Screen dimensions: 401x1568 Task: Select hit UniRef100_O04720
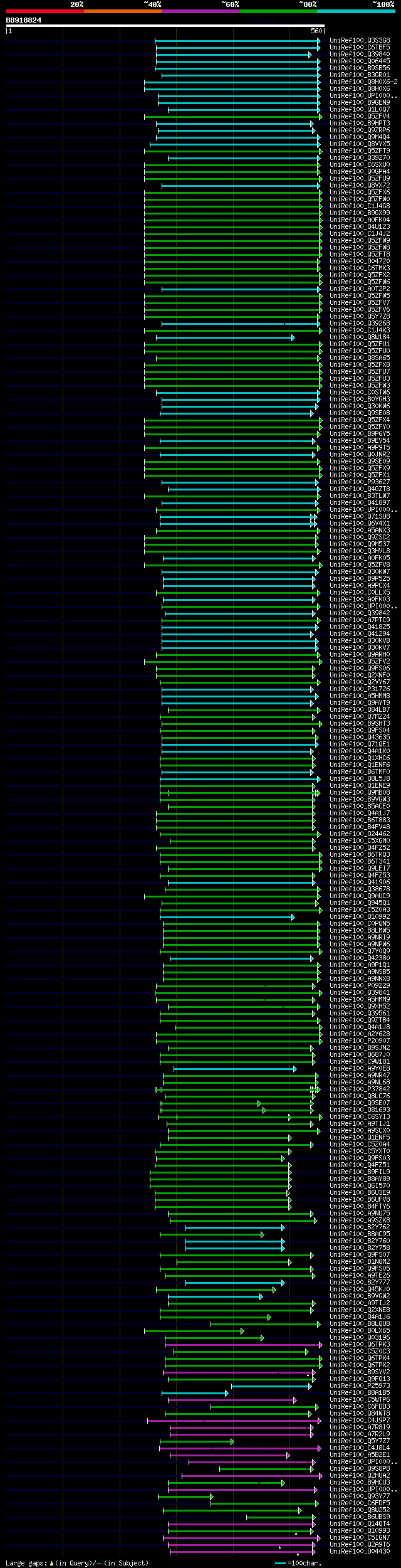[x=360, y=262]
